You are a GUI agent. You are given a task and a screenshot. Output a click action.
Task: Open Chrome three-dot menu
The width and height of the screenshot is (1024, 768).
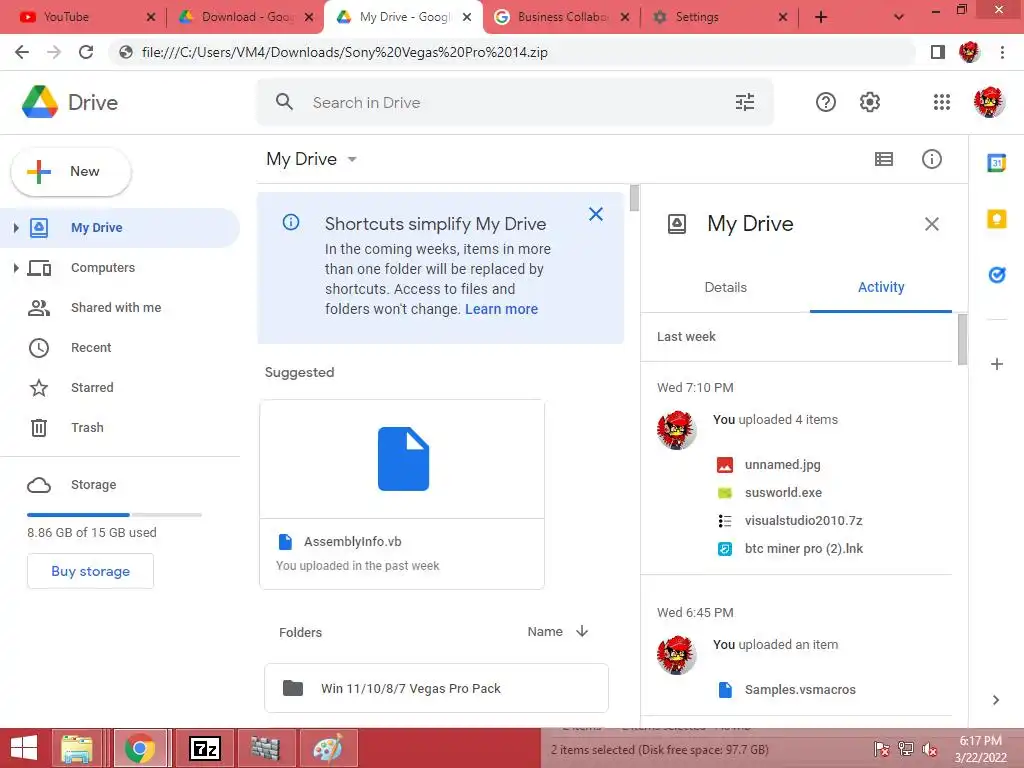click(x=1002, y=52)
